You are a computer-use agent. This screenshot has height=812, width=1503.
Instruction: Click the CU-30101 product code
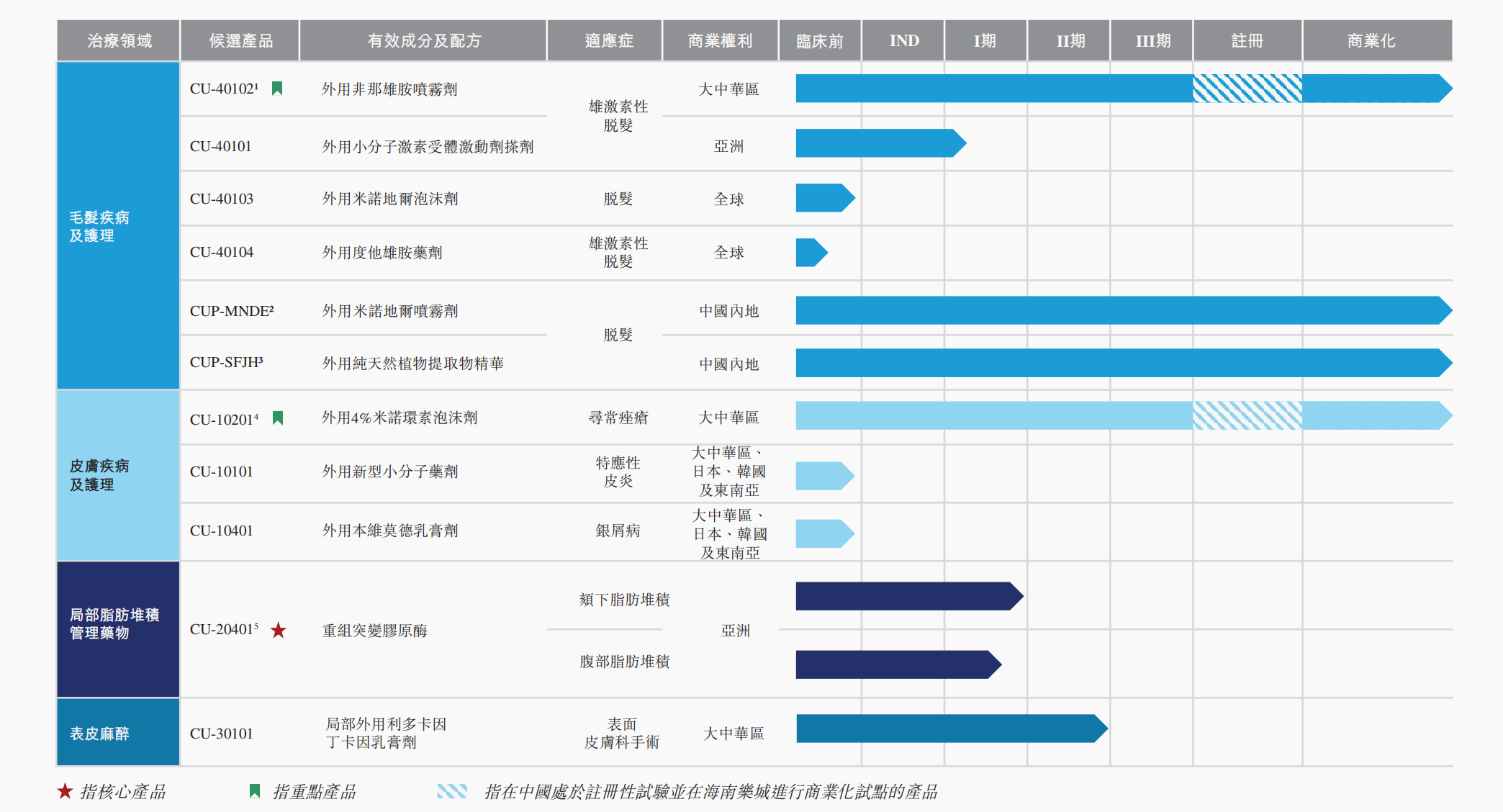tap(222, 734)
